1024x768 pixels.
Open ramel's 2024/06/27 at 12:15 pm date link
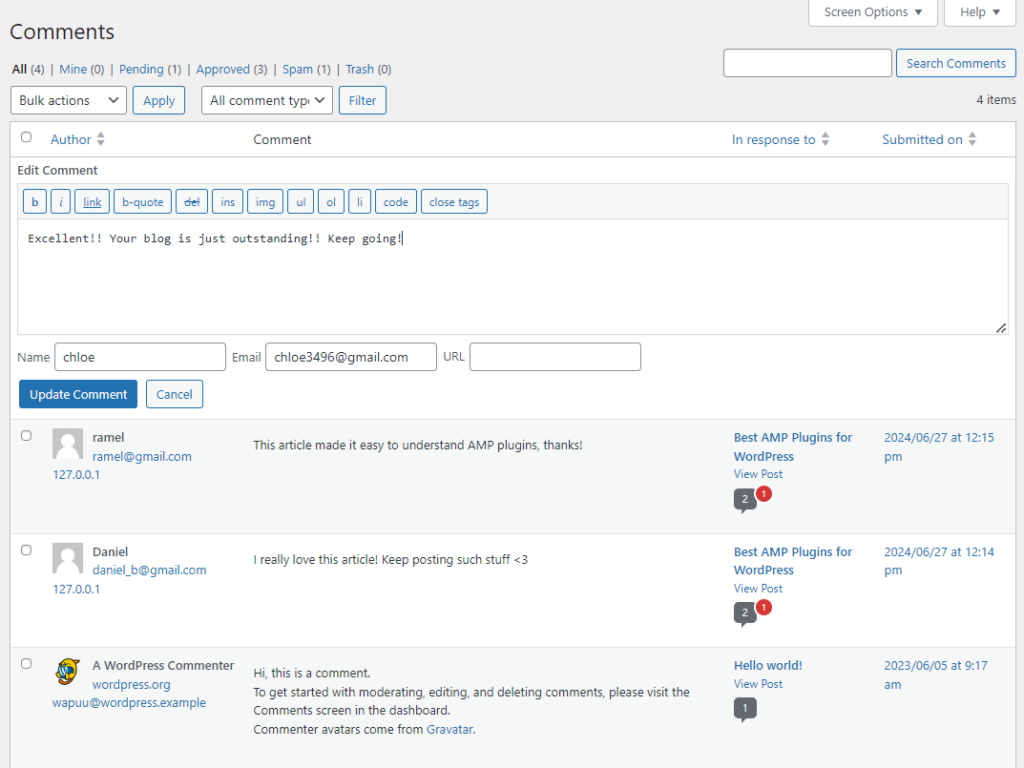[x=939, y=447]
